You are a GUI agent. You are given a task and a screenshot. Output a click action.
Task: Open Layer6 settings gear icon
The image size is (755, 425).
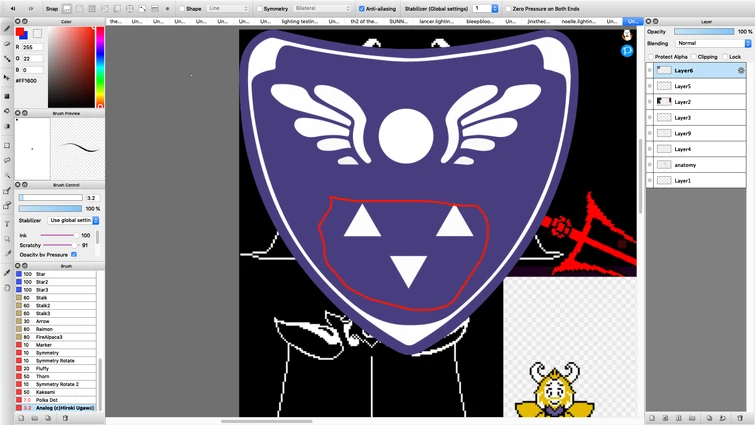pos(741,70)
